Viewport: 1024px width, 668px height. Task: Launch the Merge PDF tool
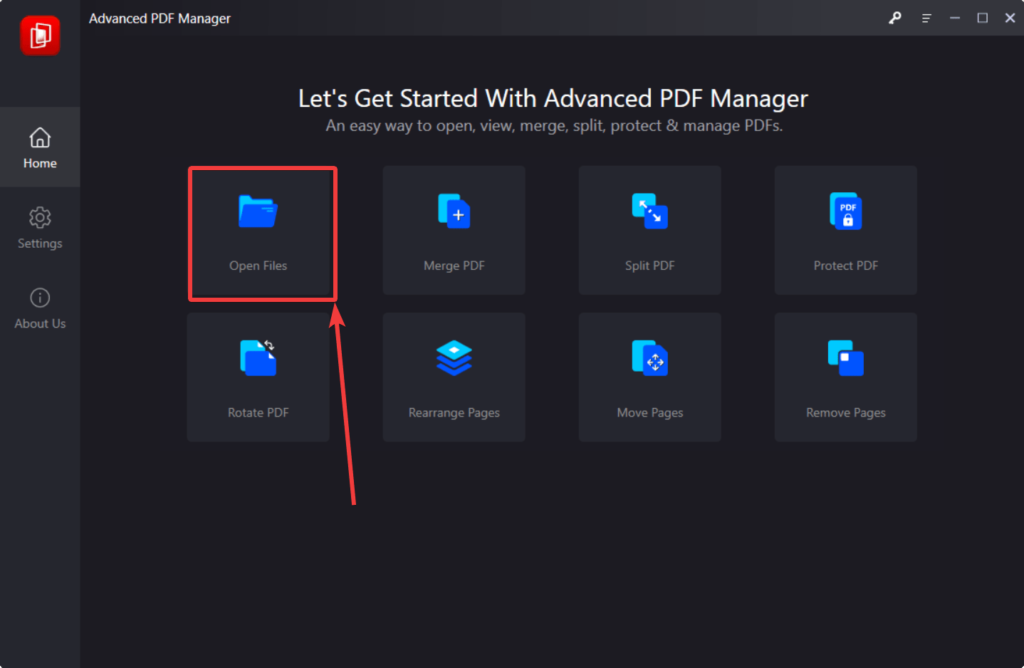(454, 231)
